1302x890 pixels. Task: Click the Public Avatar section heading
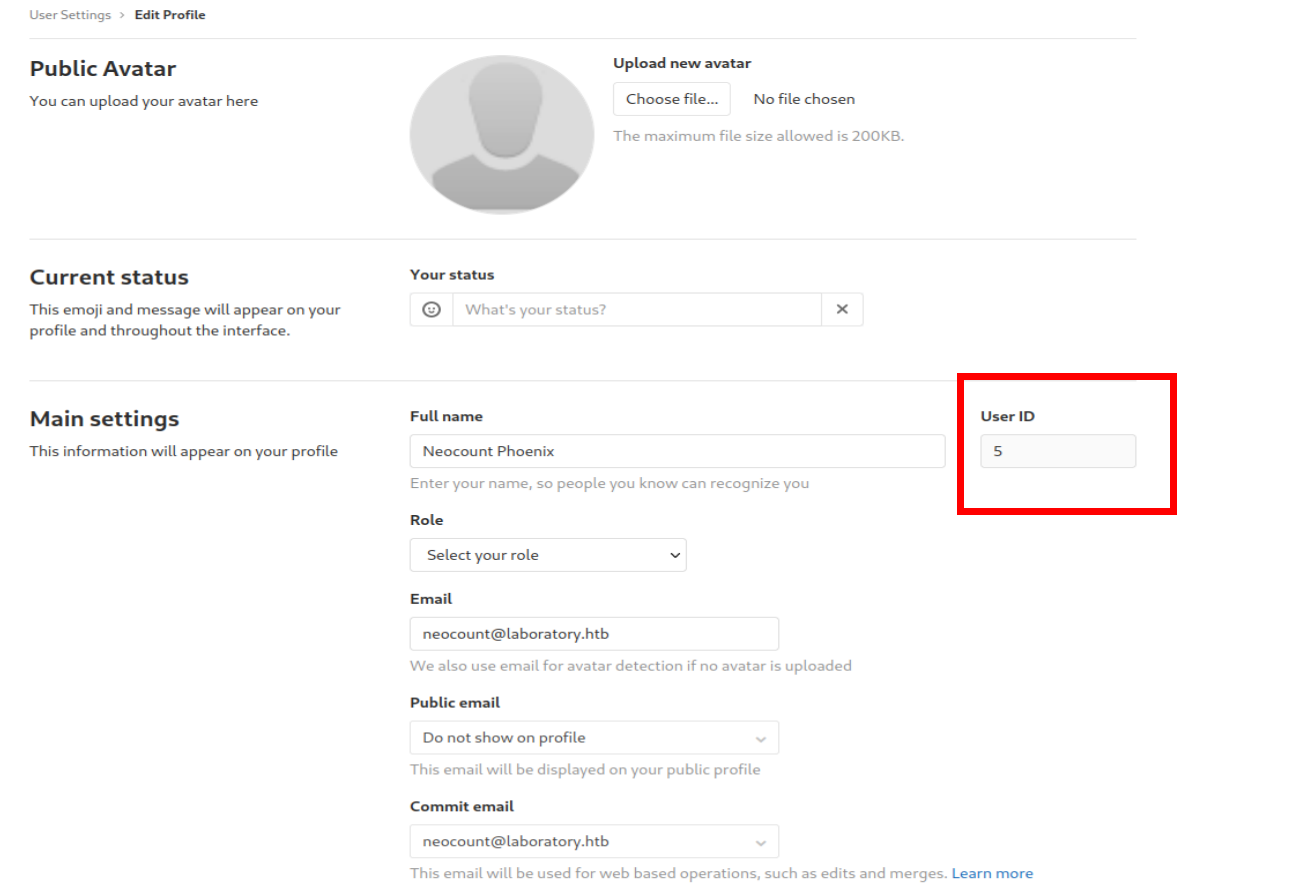(x=103, y=69)
